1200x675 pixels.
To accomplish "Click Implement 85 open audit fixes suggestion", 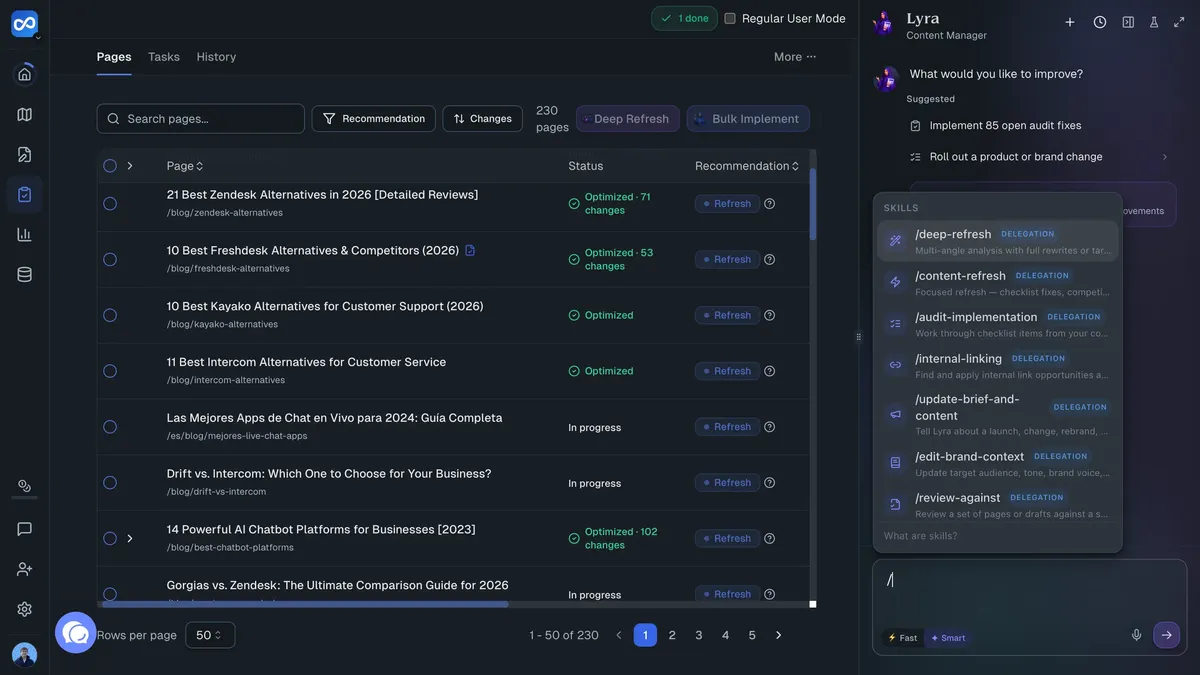I will (1005, 126).
